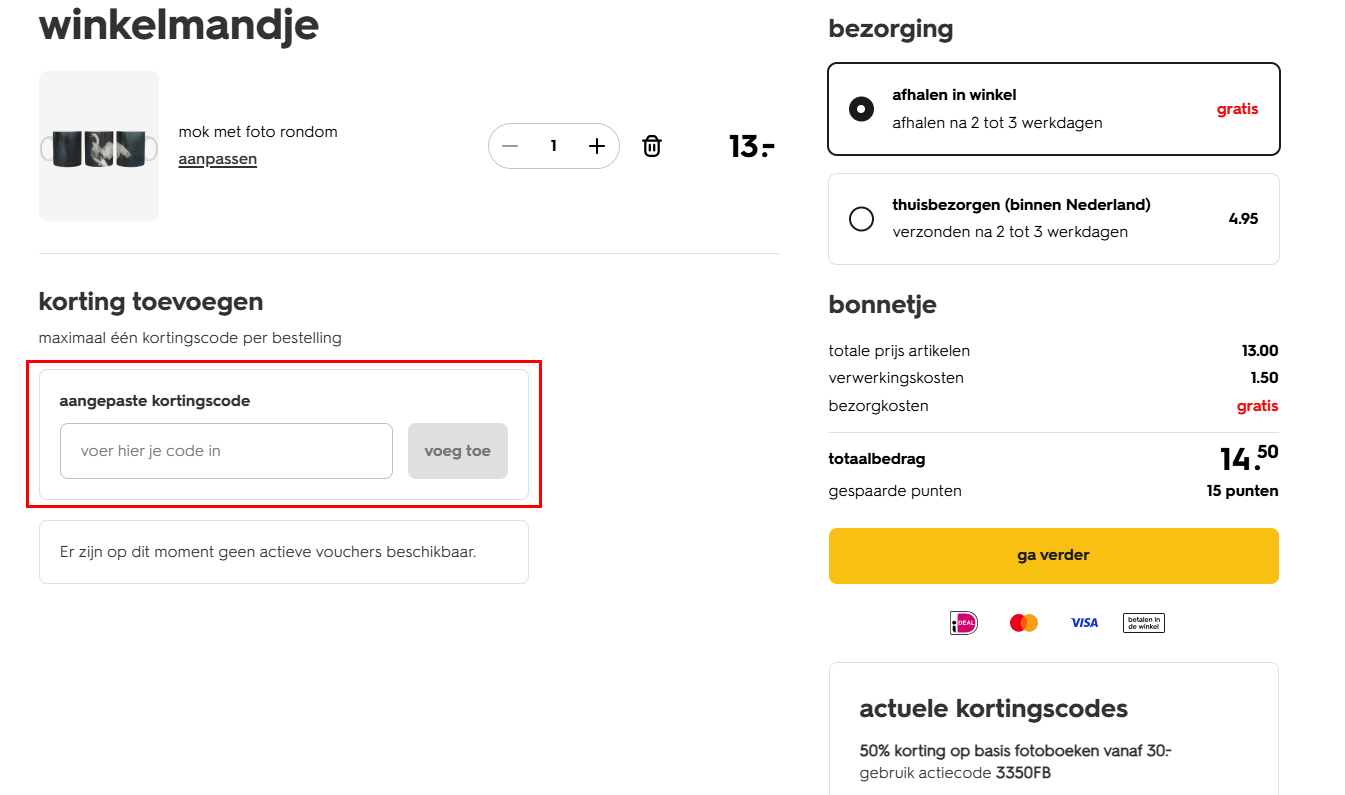Screen dimensions: 1345x795
Task: Select the 'afhalen in winkel' radio button
Action: [861, 109]
